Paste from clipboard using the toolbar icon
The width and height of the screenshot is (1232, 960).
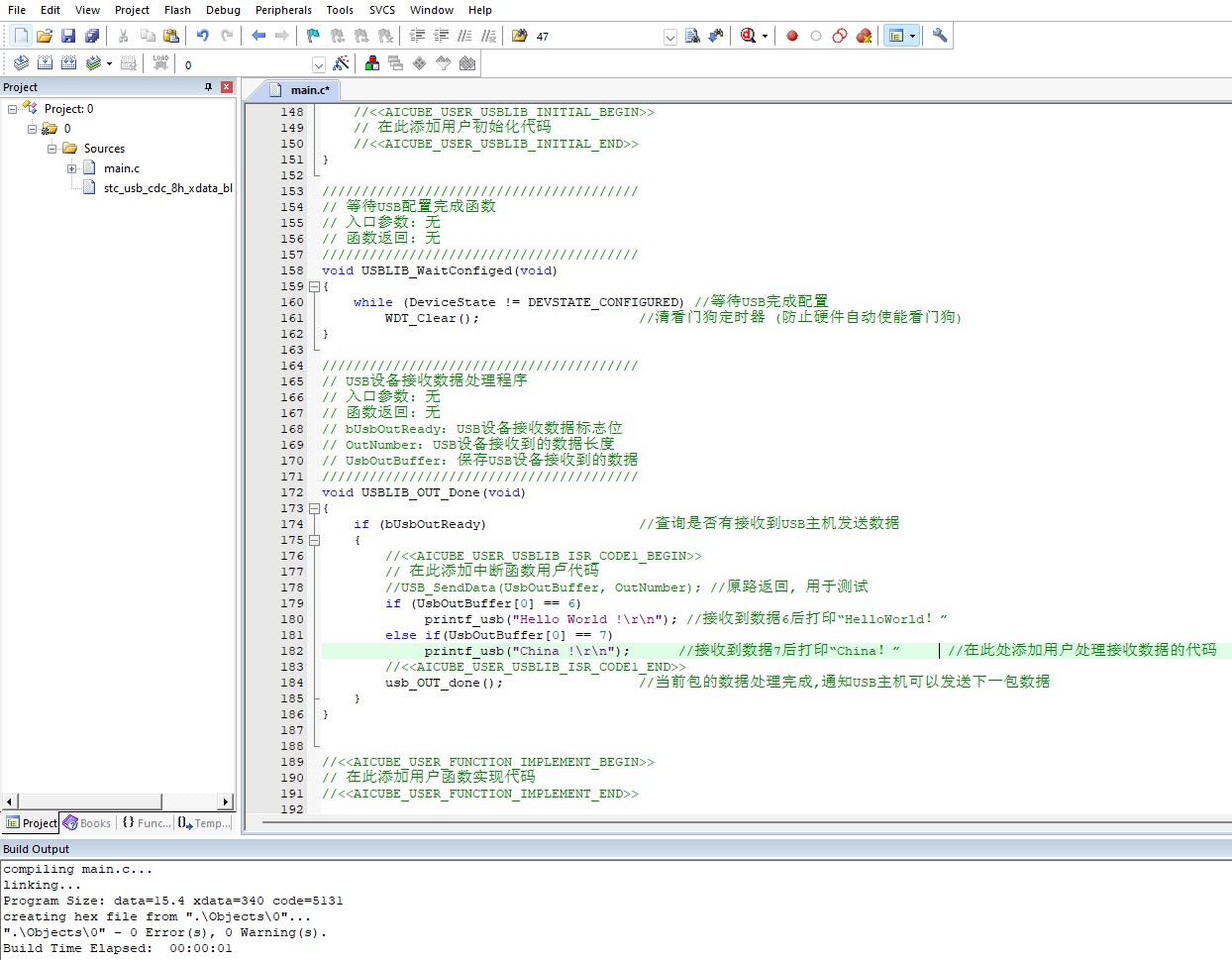coord(171,36)
